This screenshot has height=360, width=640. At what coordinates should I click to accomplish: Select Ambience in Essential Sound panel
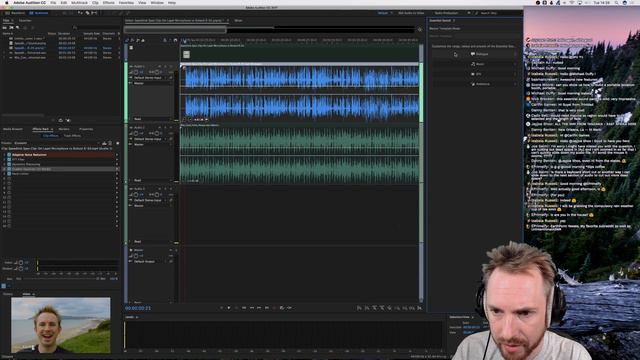click(474, 84)
